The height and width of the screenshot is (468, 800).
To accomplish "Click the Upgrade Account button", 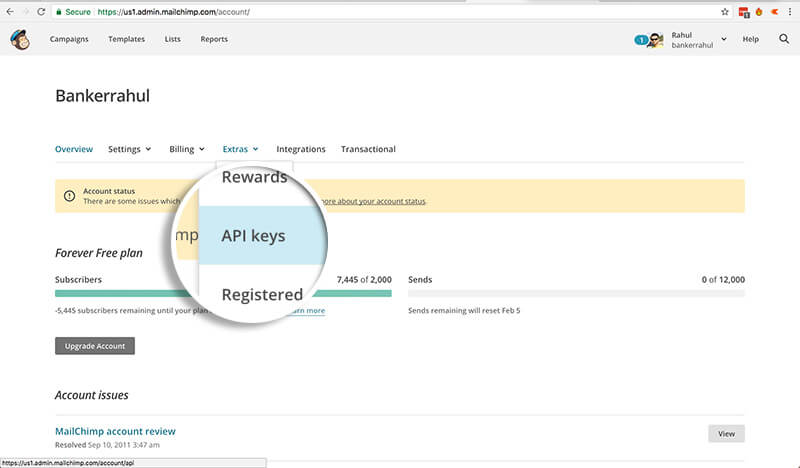I will coord(95,346).
